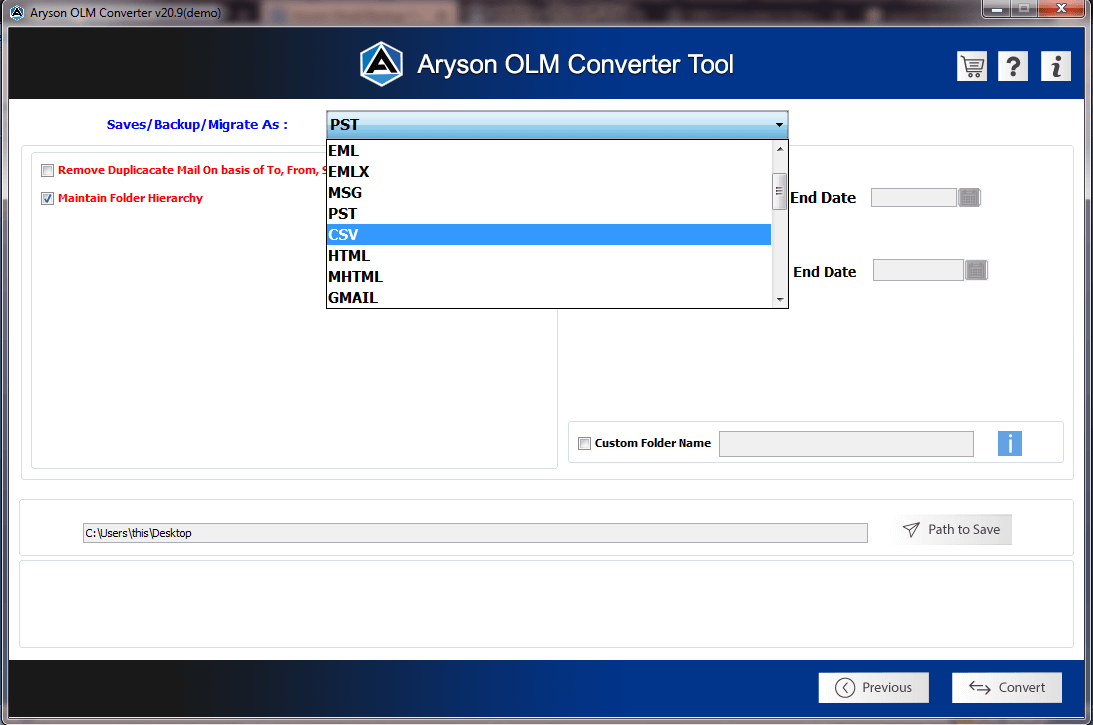Click the About info icon in the header
This screenshot has width=1093, height=725.
(1055, 65)
